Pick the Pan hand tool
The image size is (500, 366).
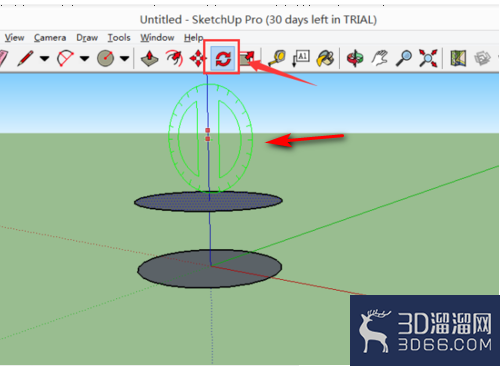[x=379, y=58]
